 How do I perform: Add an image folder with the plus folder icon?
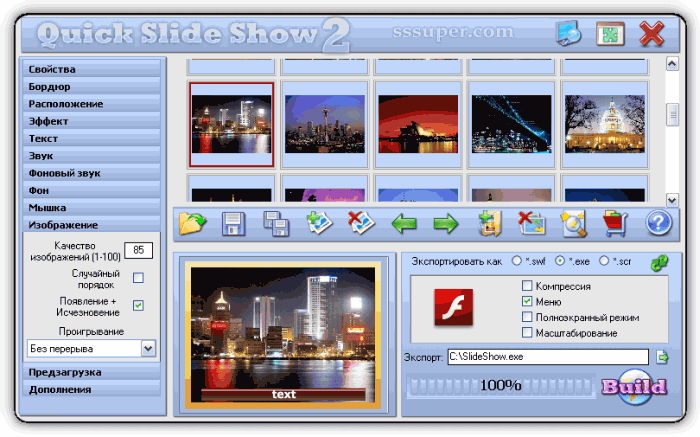(490, 223)
